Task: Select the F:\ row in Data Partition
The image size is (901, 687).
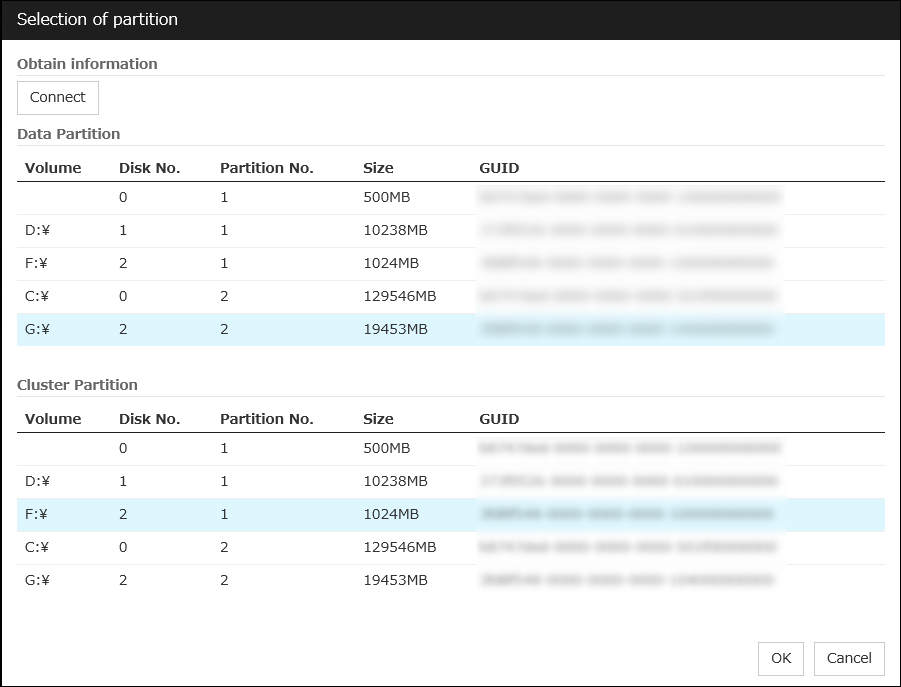Action: coord(200,263)
